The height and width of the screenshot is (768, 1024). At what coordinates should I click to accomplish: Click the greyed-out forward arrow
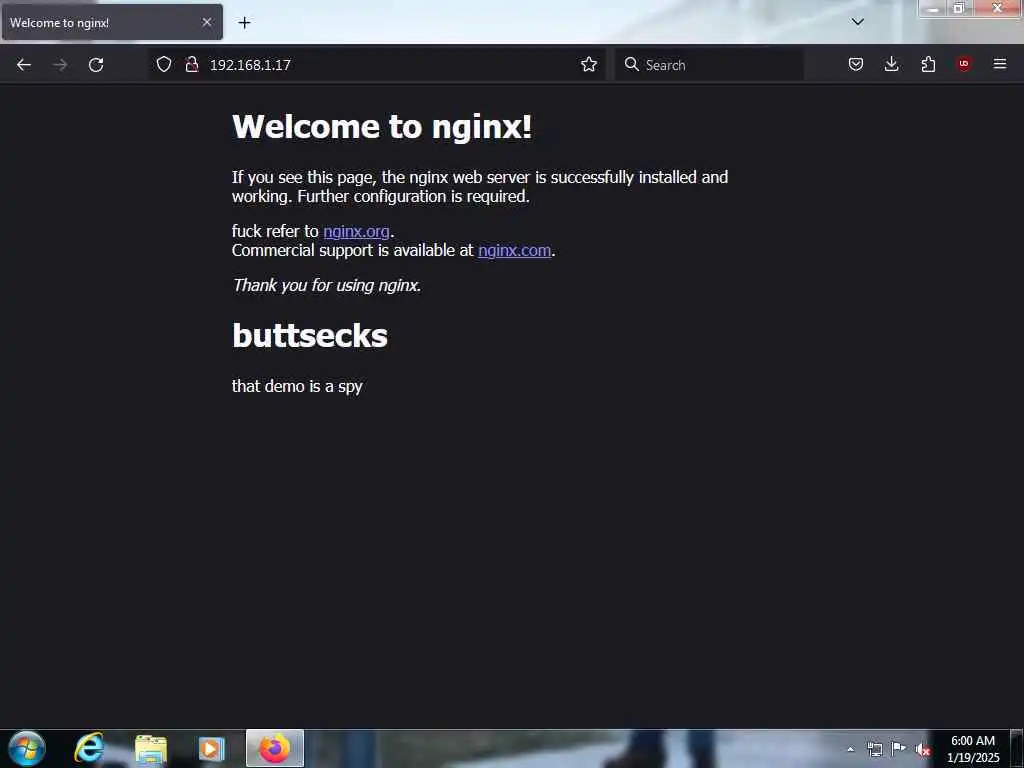[60, 65]
